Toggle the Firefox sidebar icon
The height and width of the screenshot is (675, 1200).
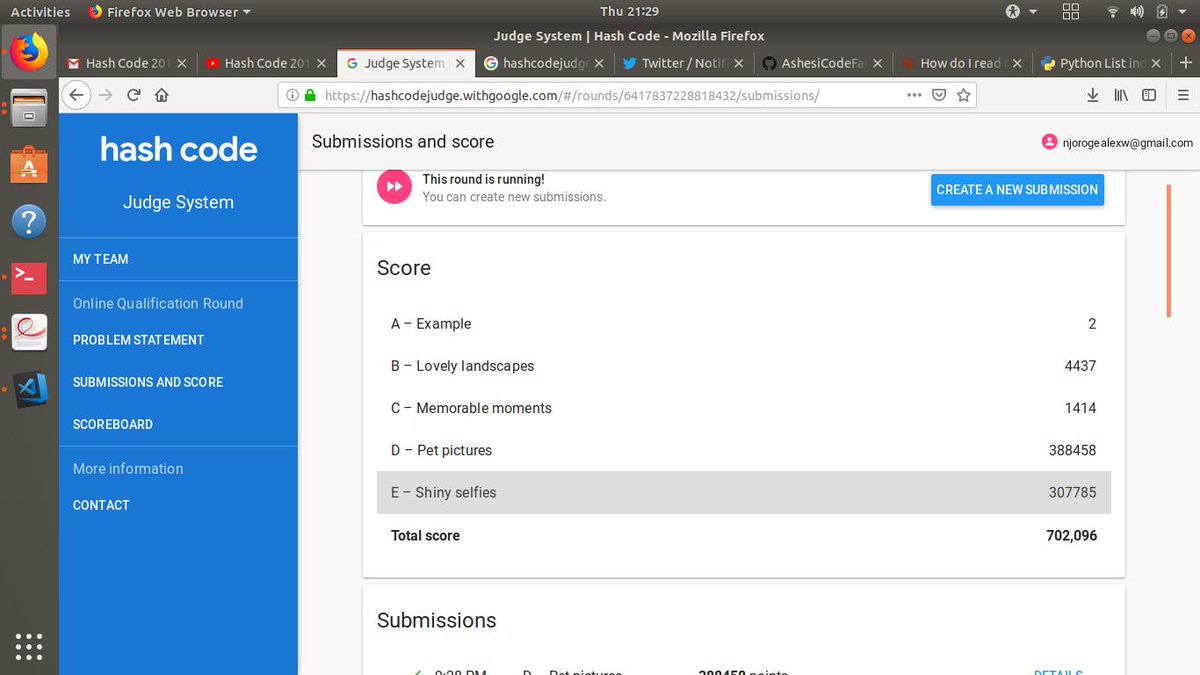click(1149, 96)
